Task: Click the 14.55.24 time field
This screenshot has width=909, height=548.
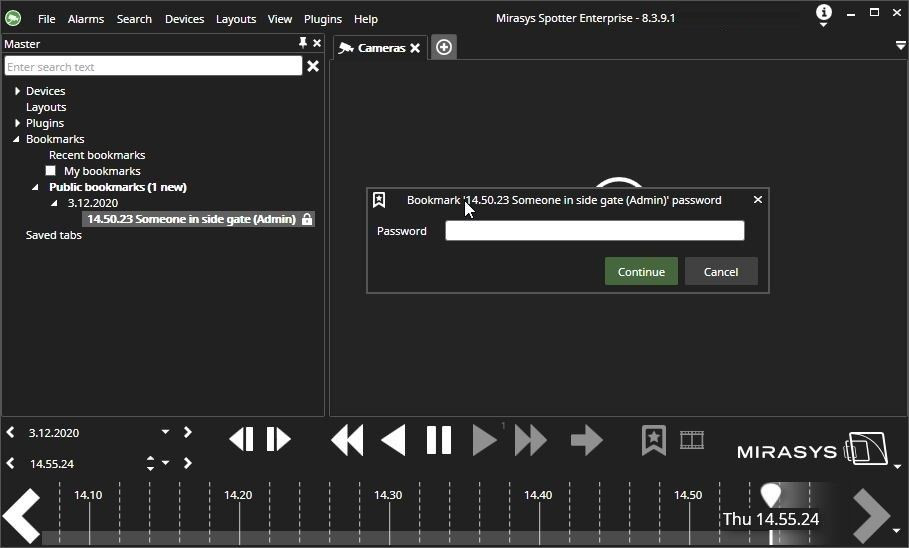Action: coord(52,464)
